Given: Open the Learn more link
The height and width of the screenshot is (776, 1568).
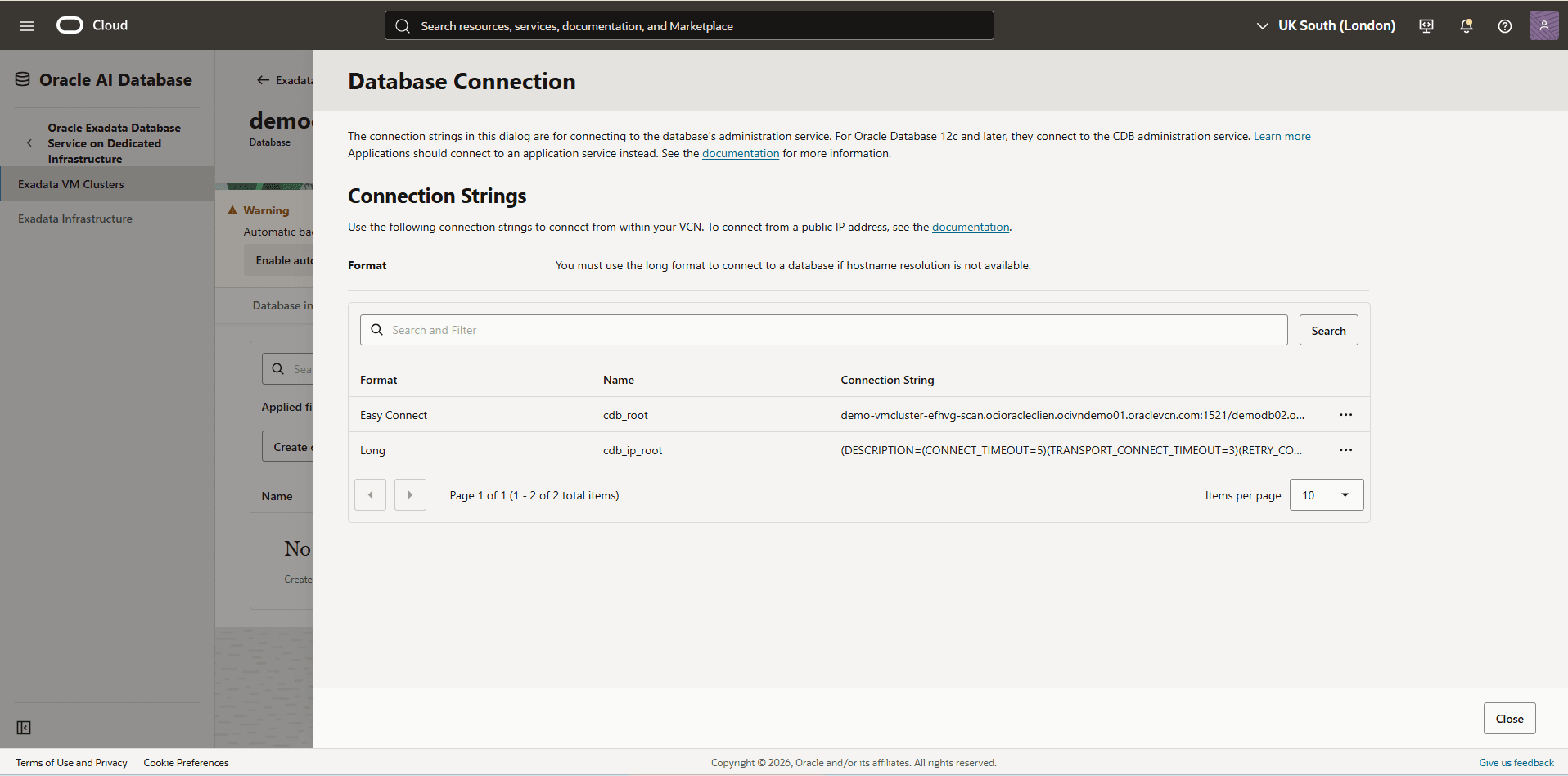Looking at the screenshot, I should click(1282, 136).
